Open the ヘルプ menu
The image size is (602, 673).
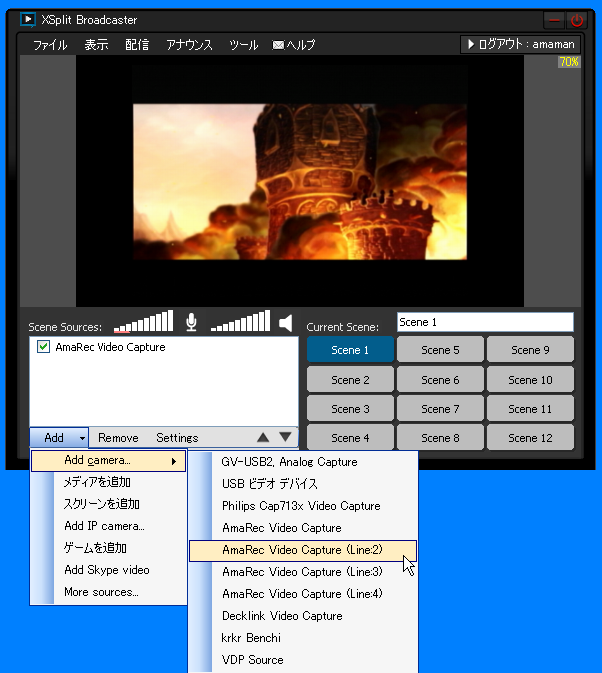tap(301, 45)
